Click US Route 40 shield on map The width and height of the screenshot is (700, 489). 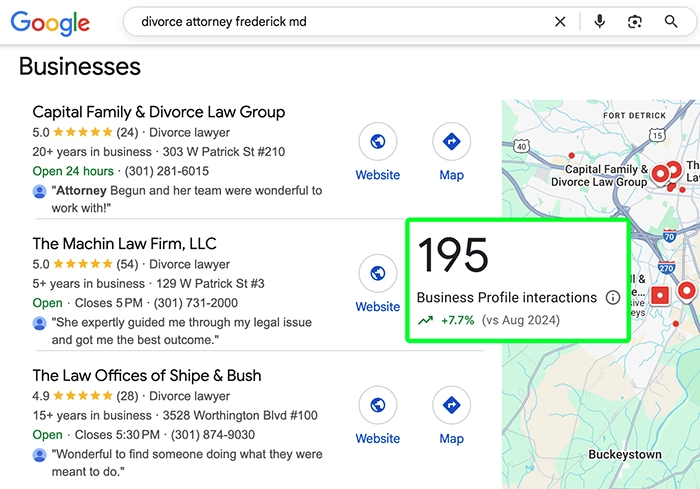(x=521, y=146)
